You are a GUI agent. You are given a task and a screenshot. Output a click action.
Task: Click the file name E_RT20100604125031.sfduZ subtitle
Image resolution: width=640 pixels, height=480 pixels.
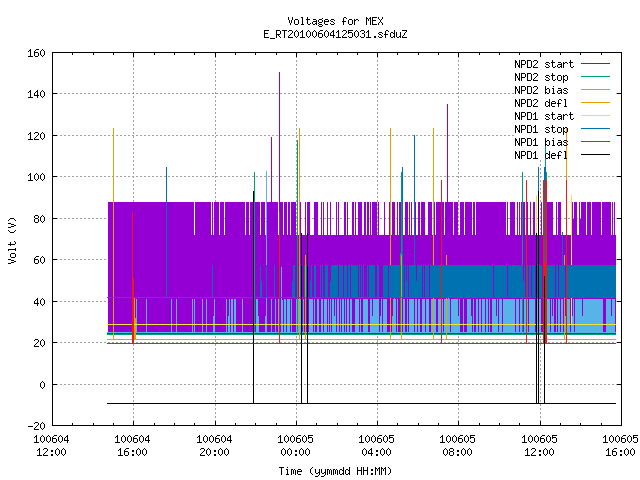point(335,34)
